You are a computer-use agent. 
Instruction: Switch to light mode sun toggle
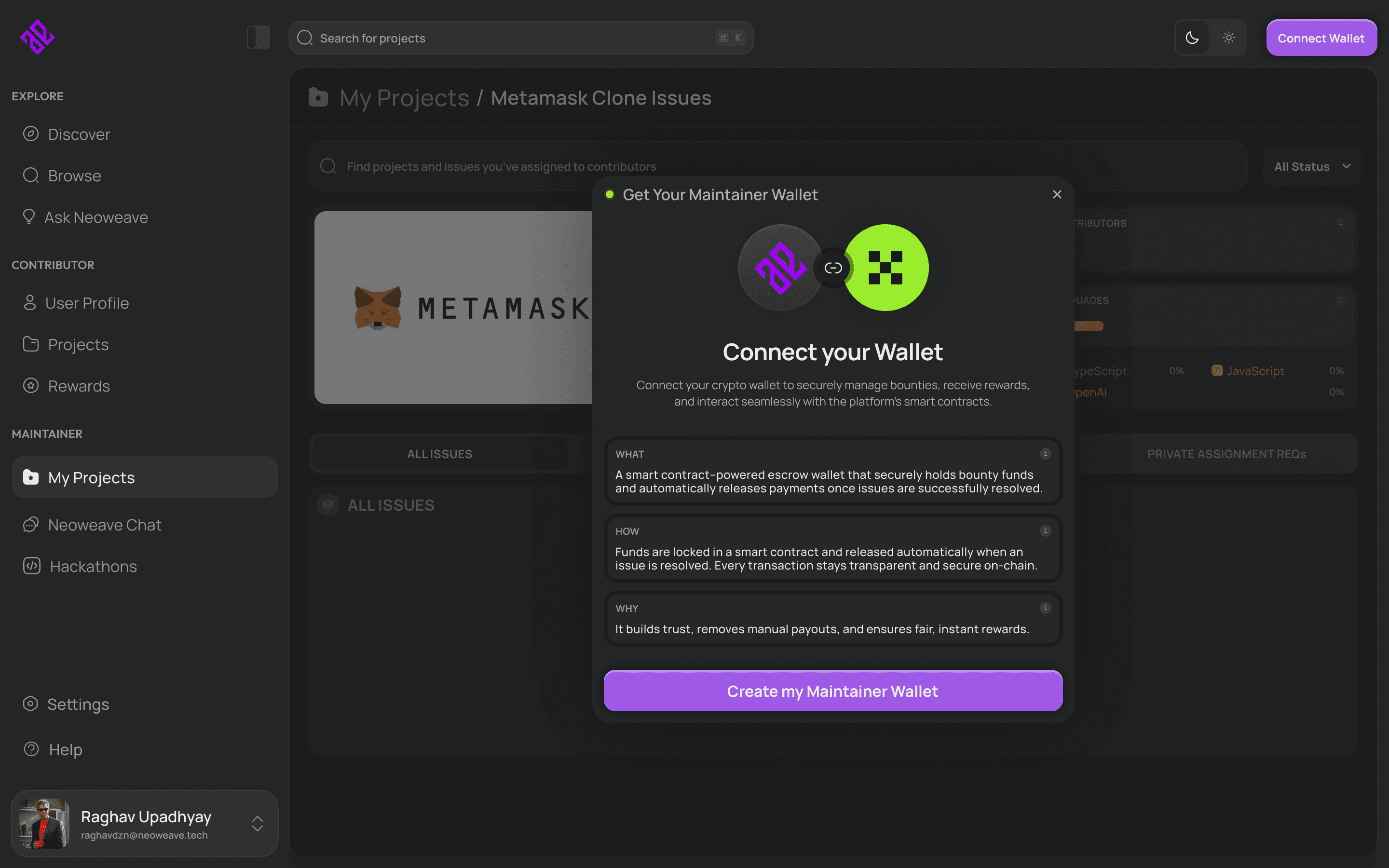tap(1228, 38)
